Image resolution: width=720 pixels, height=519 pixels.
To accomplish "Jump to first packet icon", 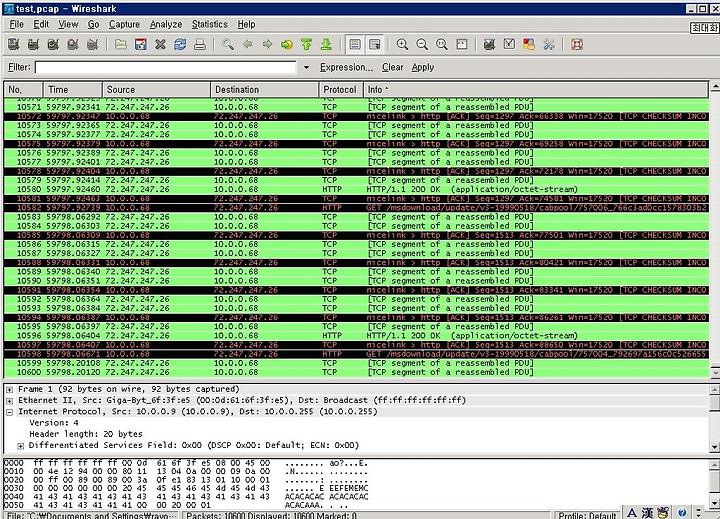I will click(307, 45).
